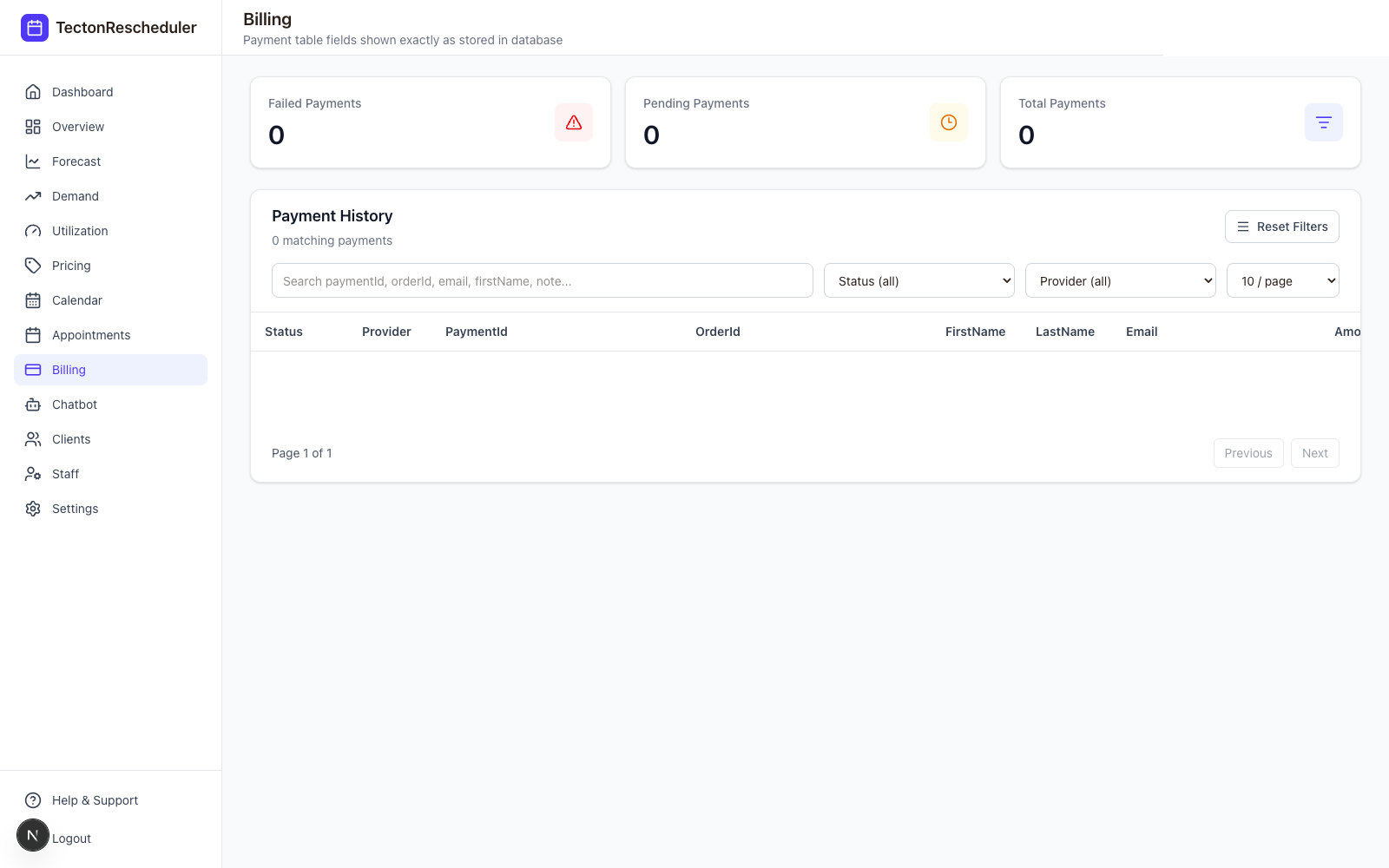Navigate to Demand
The width and height of the screenshot is (1389, 868).
[x=110, y=196]
